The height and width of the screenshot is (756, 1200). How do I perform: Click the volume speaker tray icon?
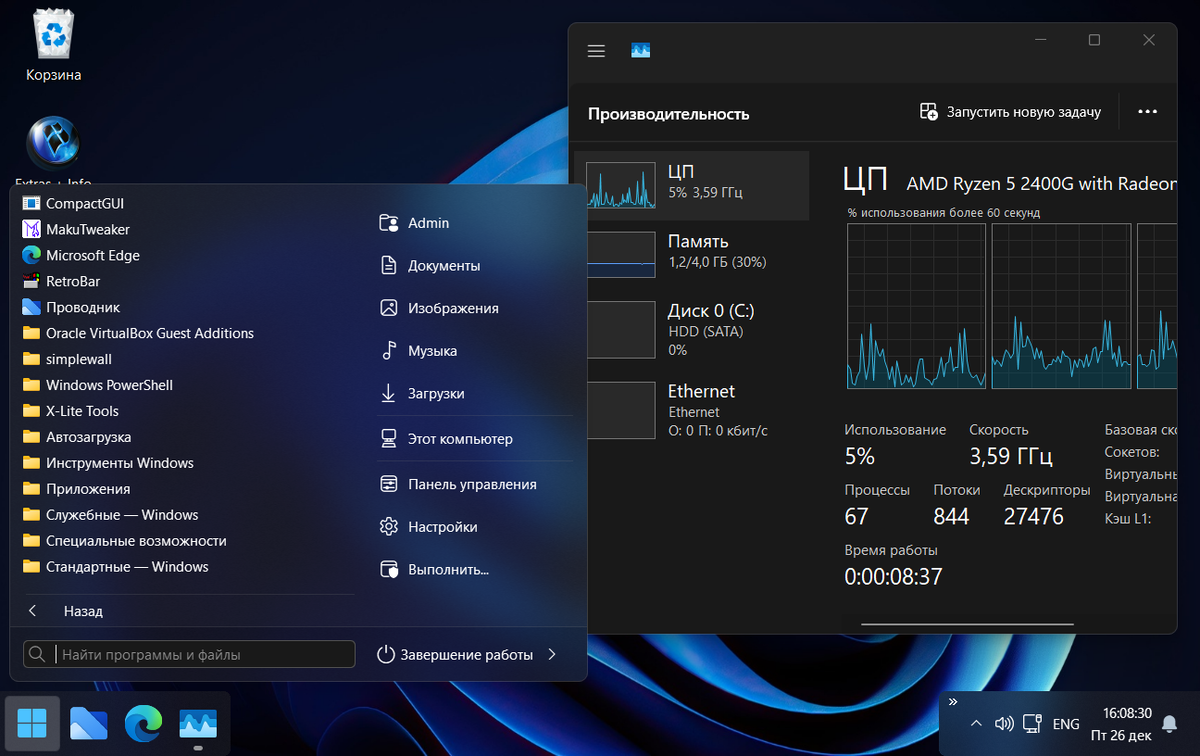point(1005,724)
